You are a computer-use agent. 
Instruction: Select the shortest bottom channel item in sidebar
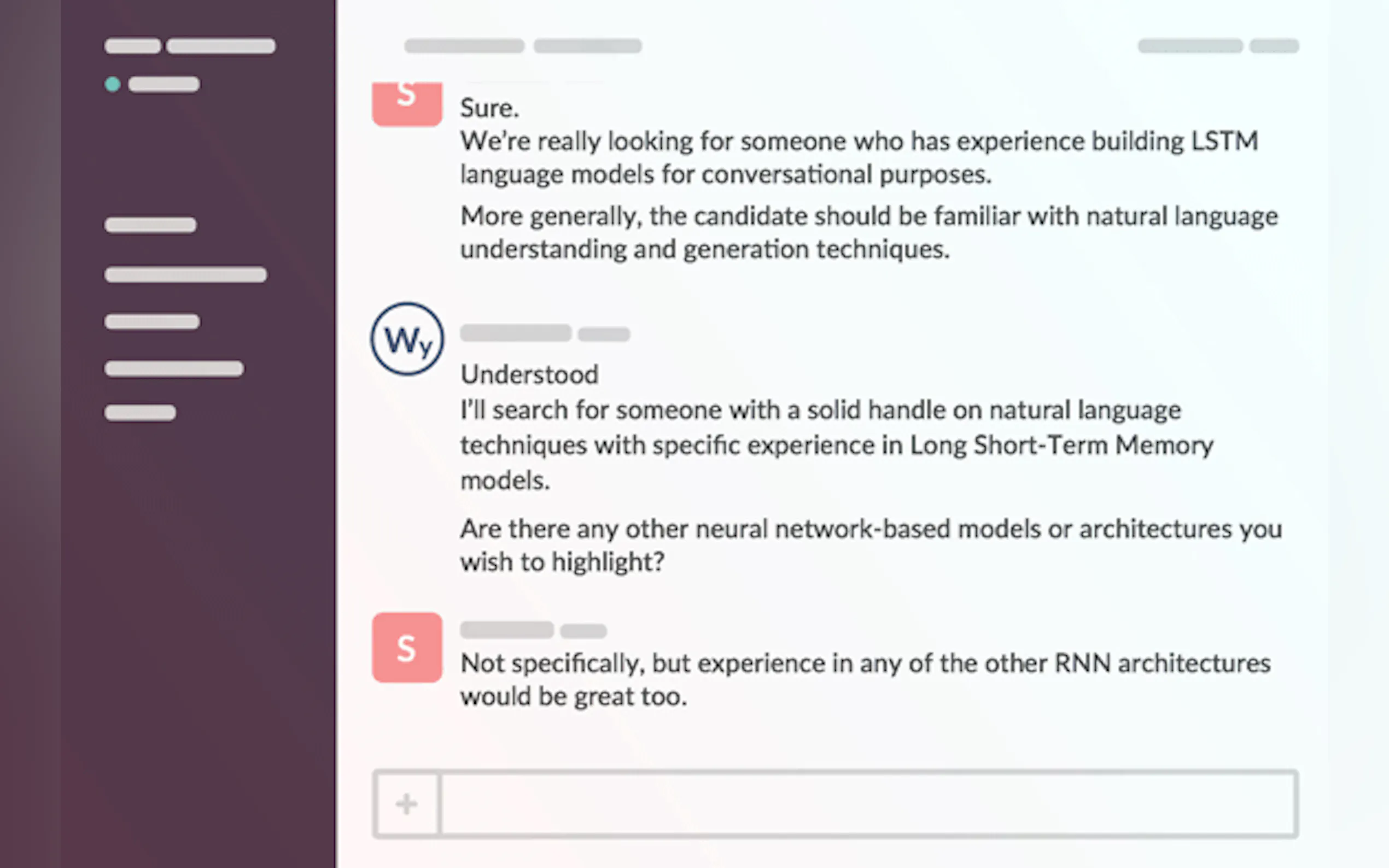140,413
